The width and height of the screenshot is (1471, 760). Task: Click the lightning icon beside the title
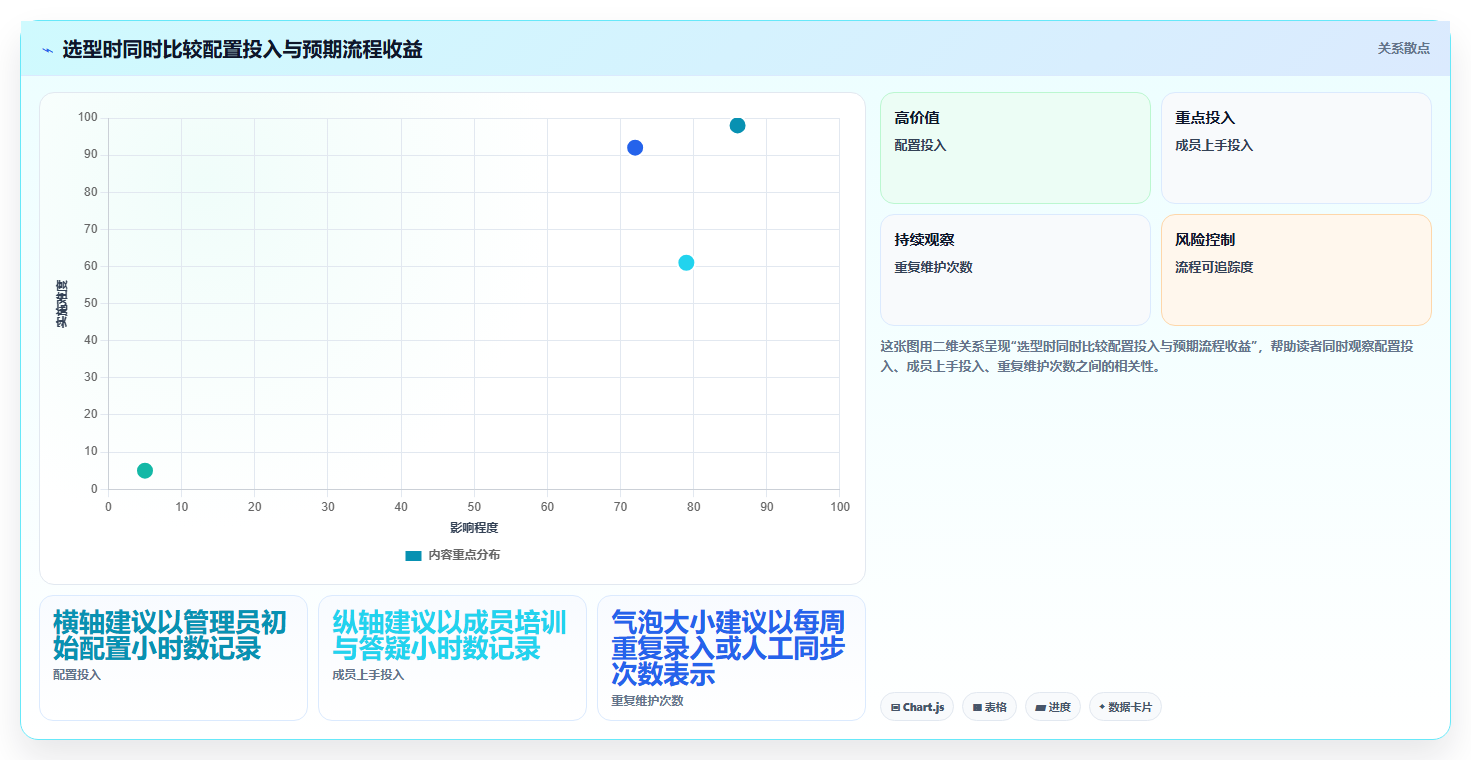(47, 49)
